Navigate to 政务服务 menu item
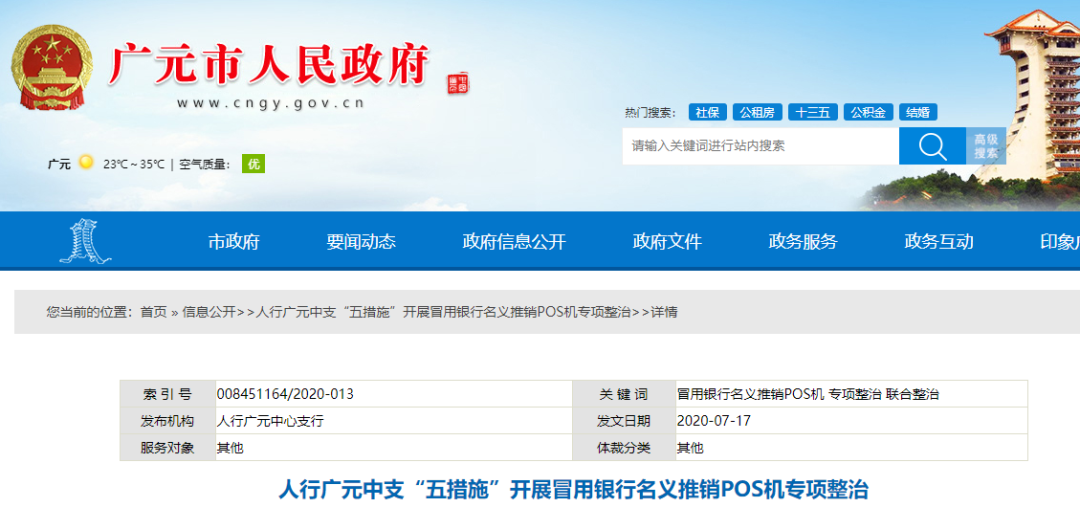The width and height of the screenshot is (1080, 507). 802,242
